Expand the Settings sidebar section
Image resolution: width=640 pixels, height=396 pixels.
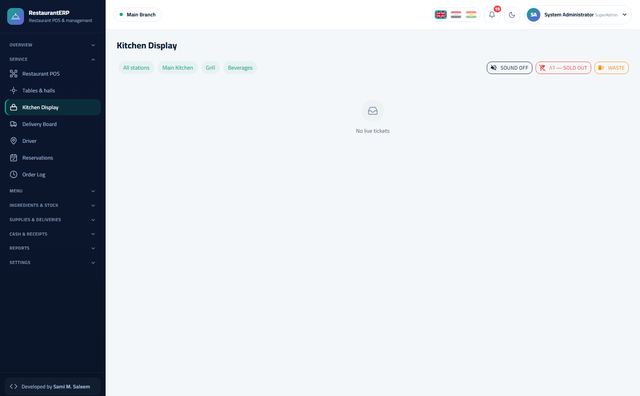coord(53,263)
